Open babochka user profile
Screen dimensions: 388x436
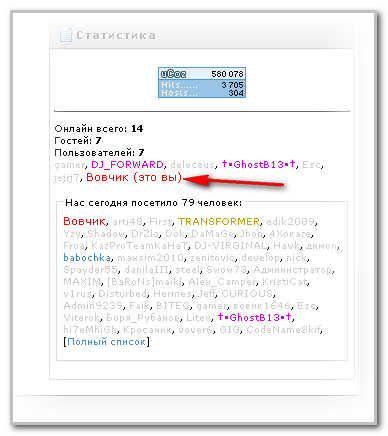point(87,258)
